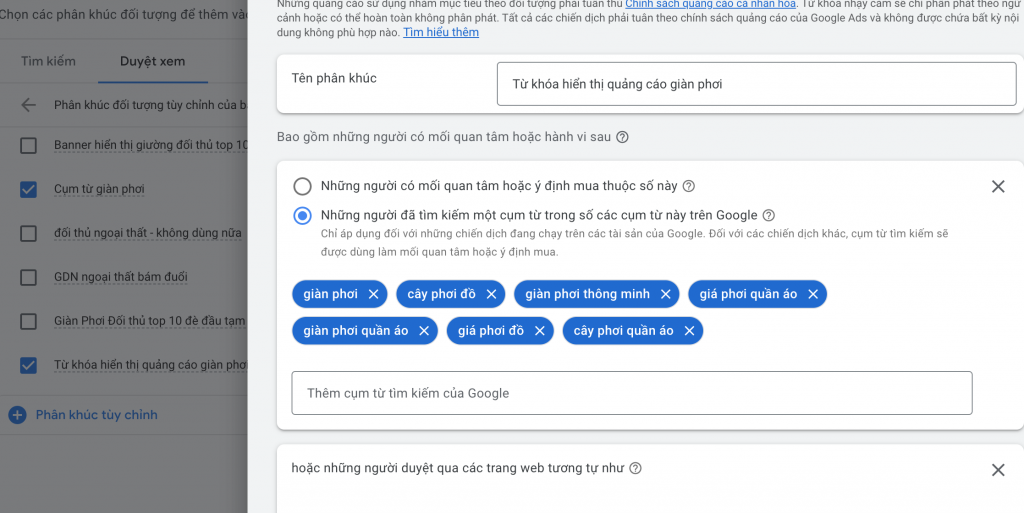Viewport: 1024px width, 513px height.
Task: Close the 'duyệt qua các trang web' card
Action: tap(998, 470)
